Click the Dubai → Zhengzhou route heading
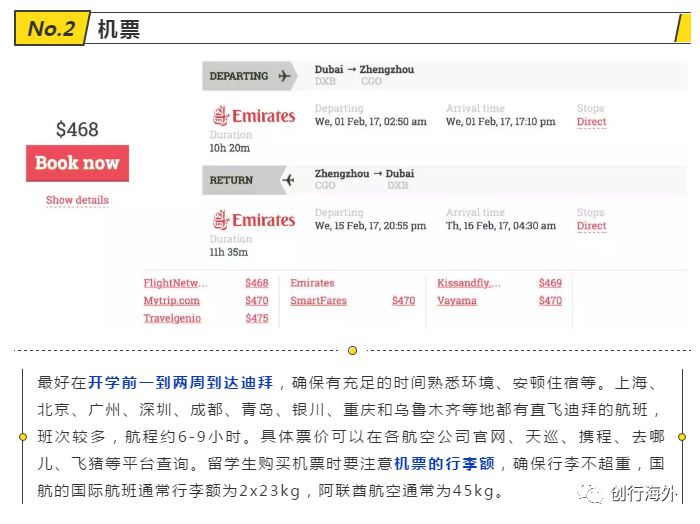This screenshot has width=700, height=524. pyautogui.click(x=364, y=70)
